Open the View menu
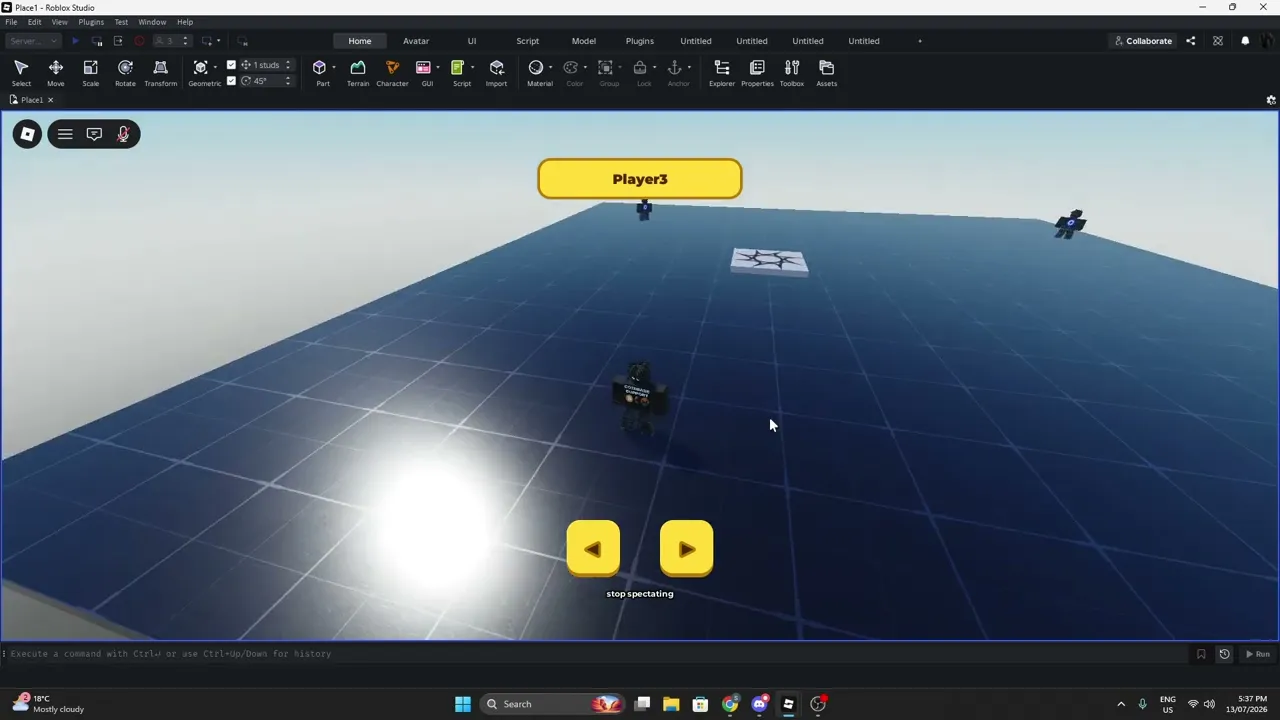The width and height of the screenshot is (1280, 720). [x=60, y=22]
